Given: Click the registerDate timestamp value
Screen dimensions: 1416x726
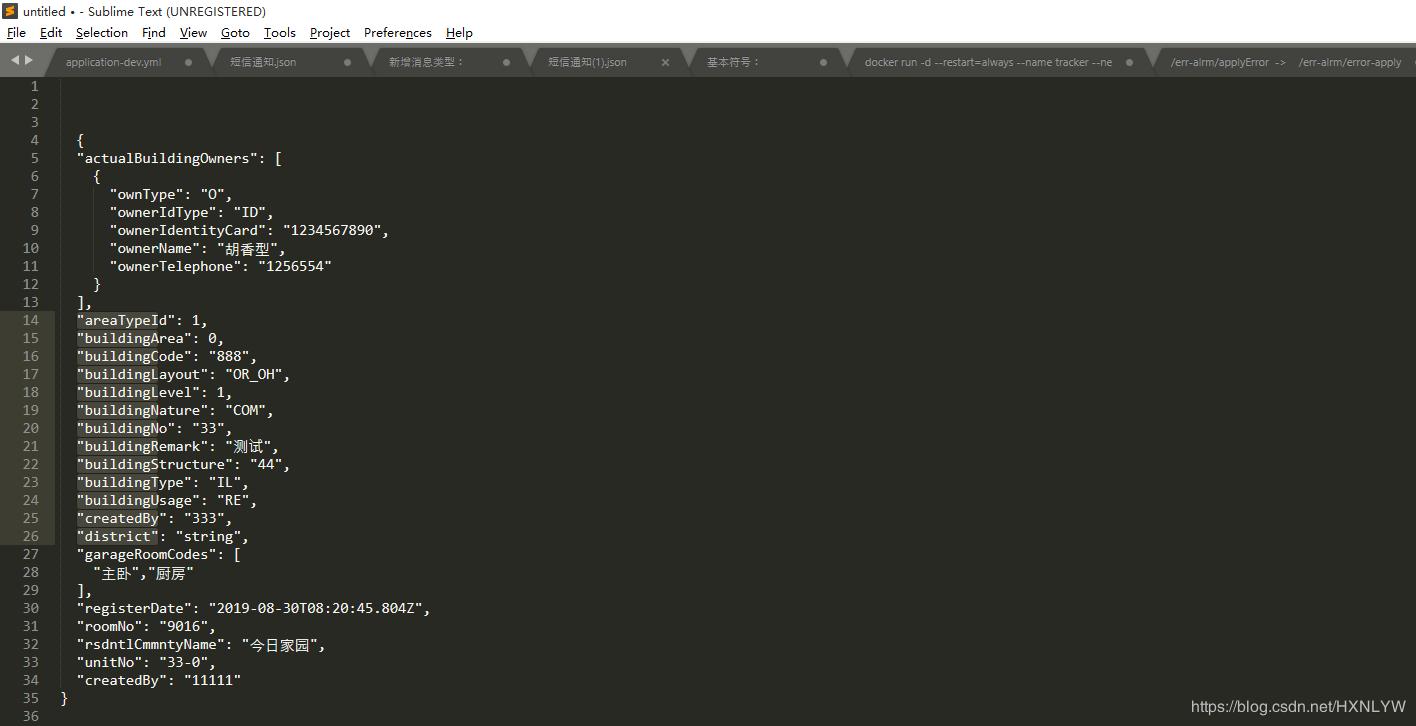Looking at the screenshot, I should (315, 608).
